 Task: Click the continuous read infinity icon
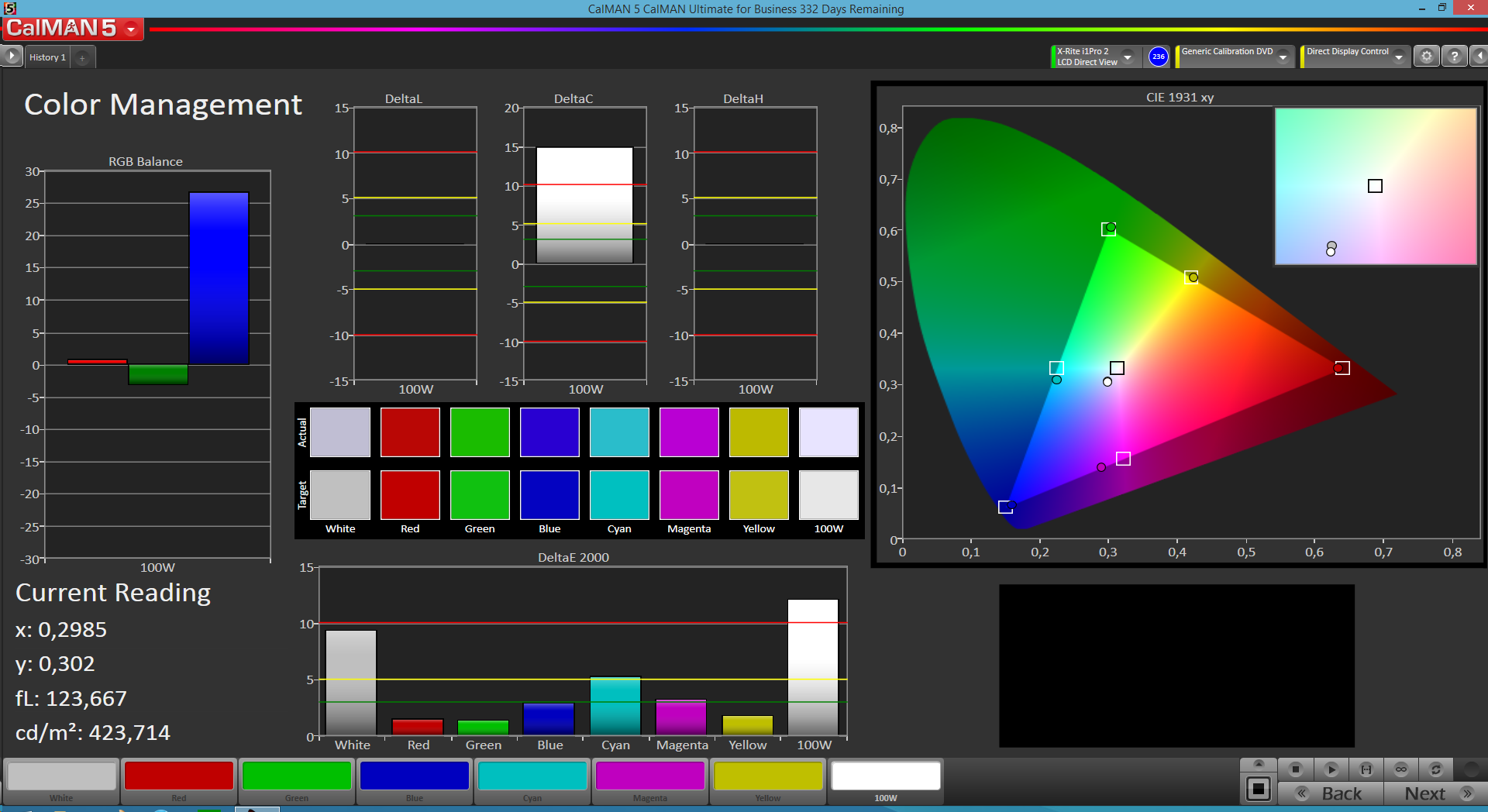[x=1400, y=769]
